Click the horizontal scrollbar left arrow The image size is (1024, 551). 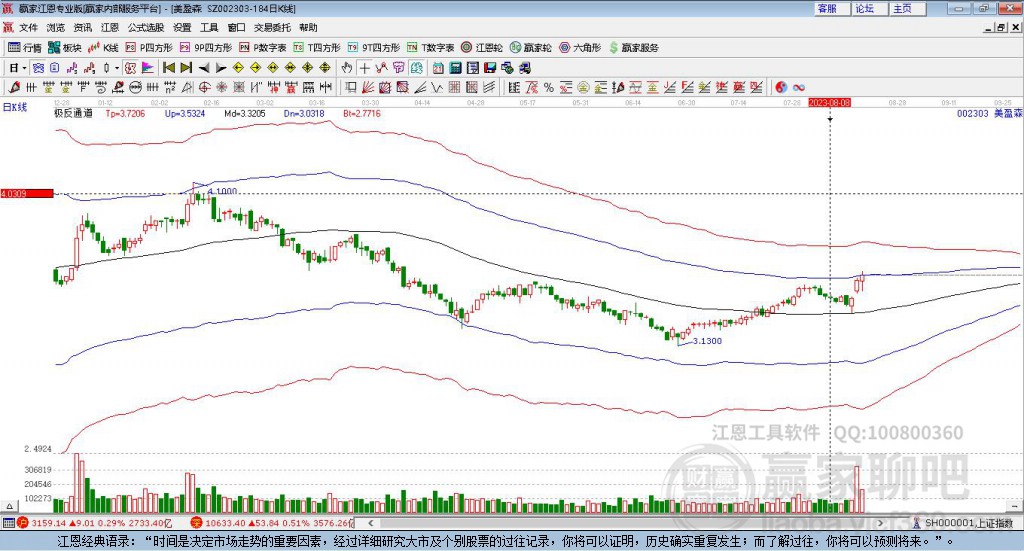[370, 523]
